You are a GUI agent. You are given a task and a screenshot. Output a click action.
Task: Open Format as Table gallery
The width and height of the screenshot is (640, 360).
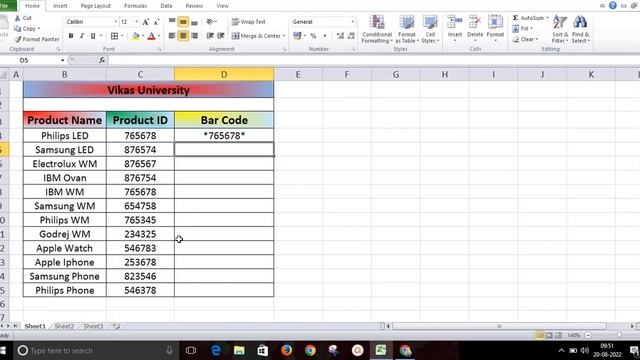pyautogui.click(x=407, y=29)
